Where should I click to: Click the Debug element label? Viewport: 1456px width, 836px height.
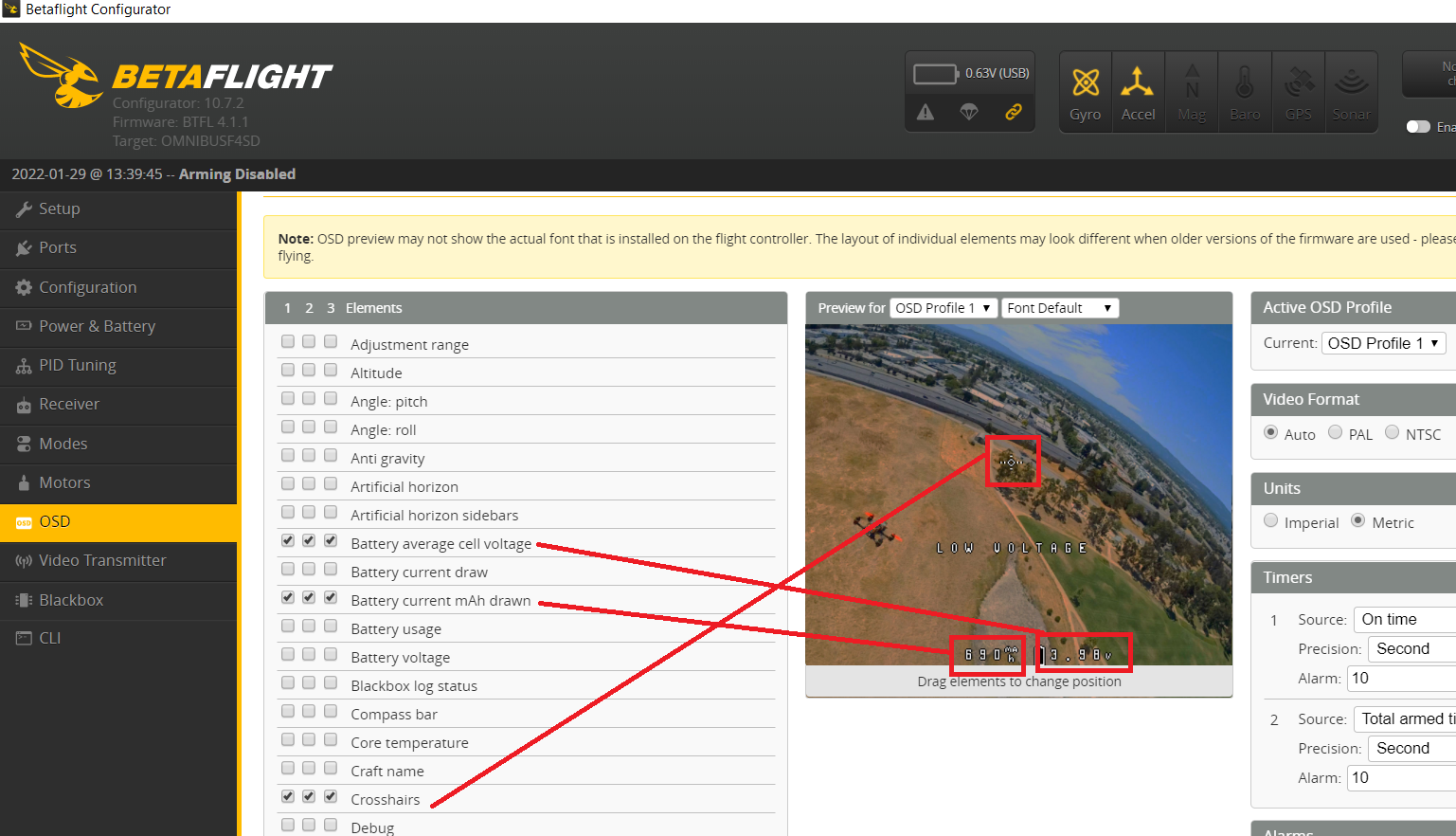(372, 827)
